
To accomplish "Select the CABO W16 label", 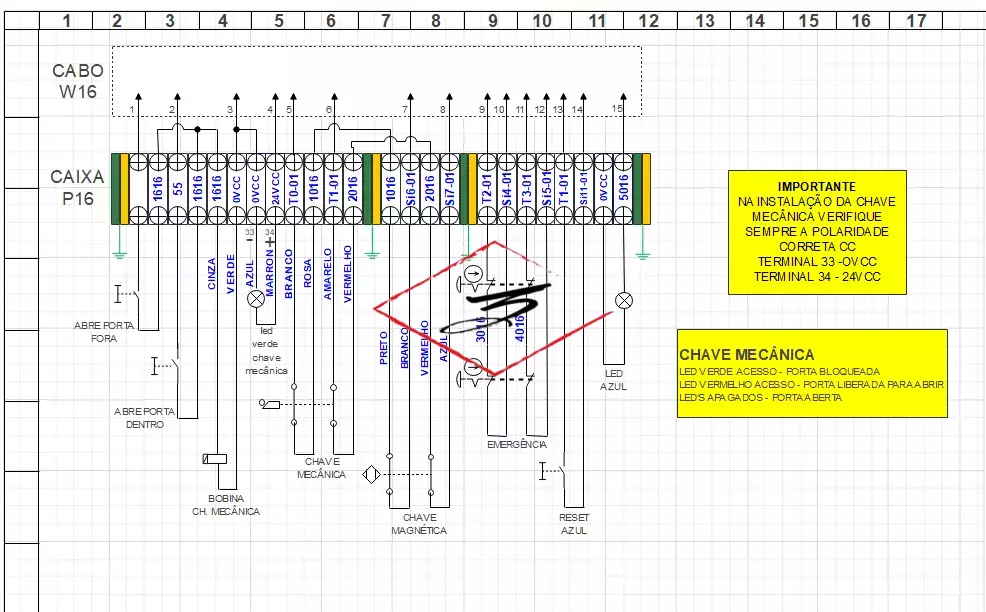I will click(x=77, y=81).
